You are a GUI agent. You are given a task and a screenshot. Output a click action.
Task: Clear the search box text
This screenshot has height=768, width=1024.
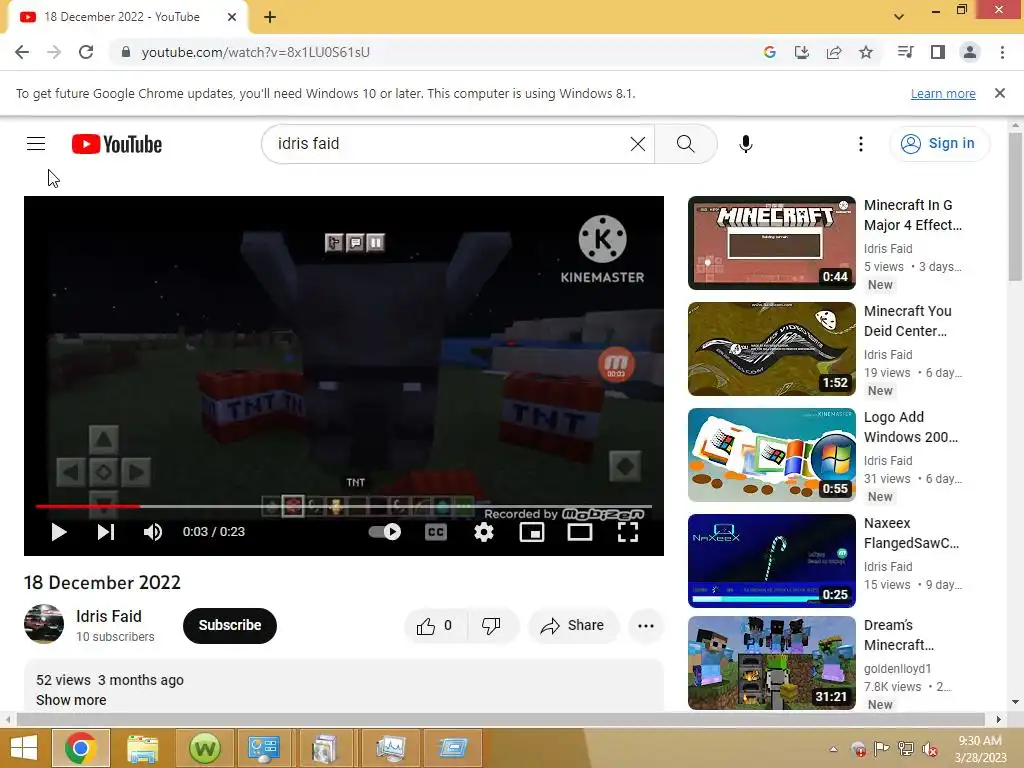coord(638,144)
